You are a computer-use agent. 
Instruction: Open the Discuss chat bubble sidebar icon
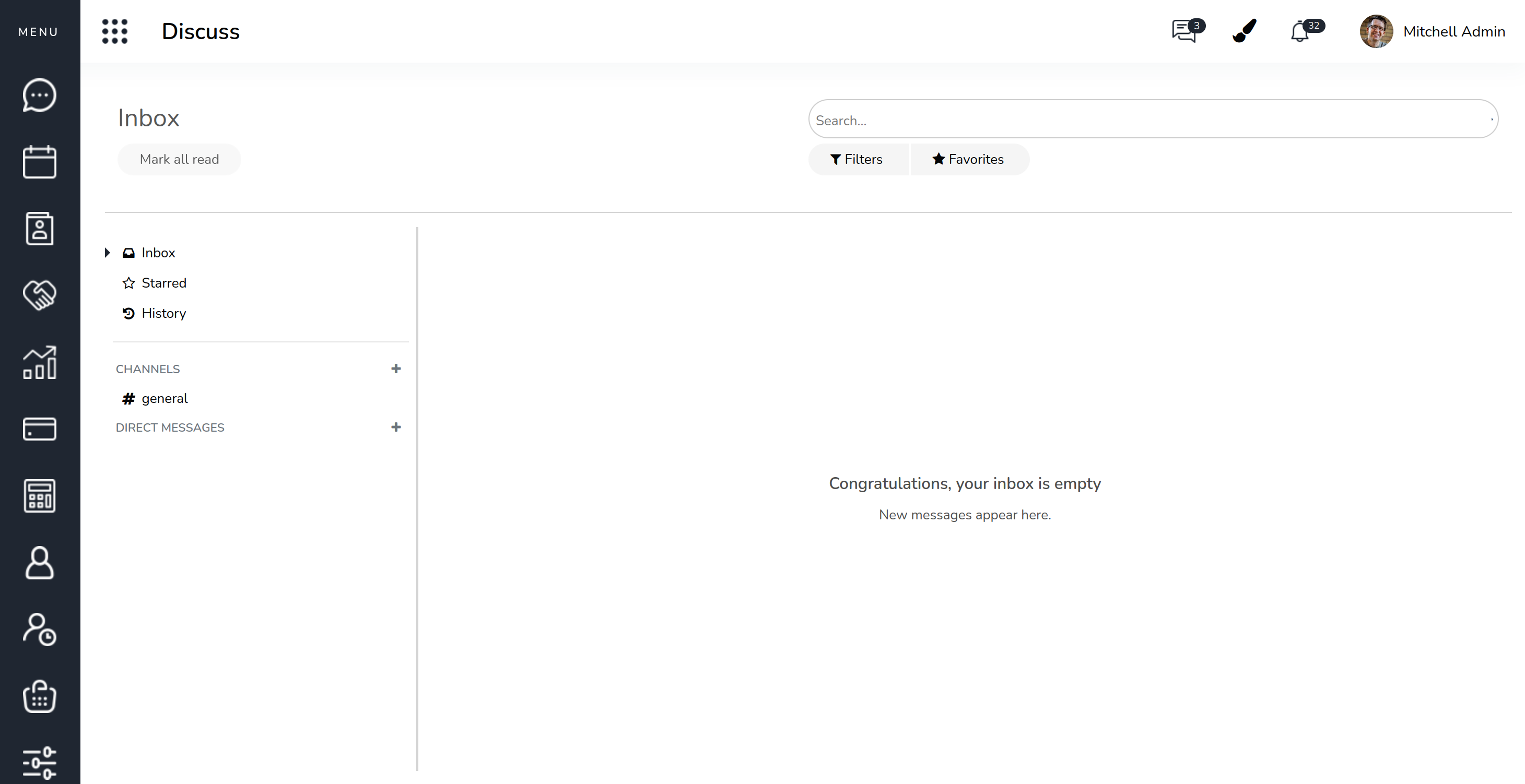40,94
